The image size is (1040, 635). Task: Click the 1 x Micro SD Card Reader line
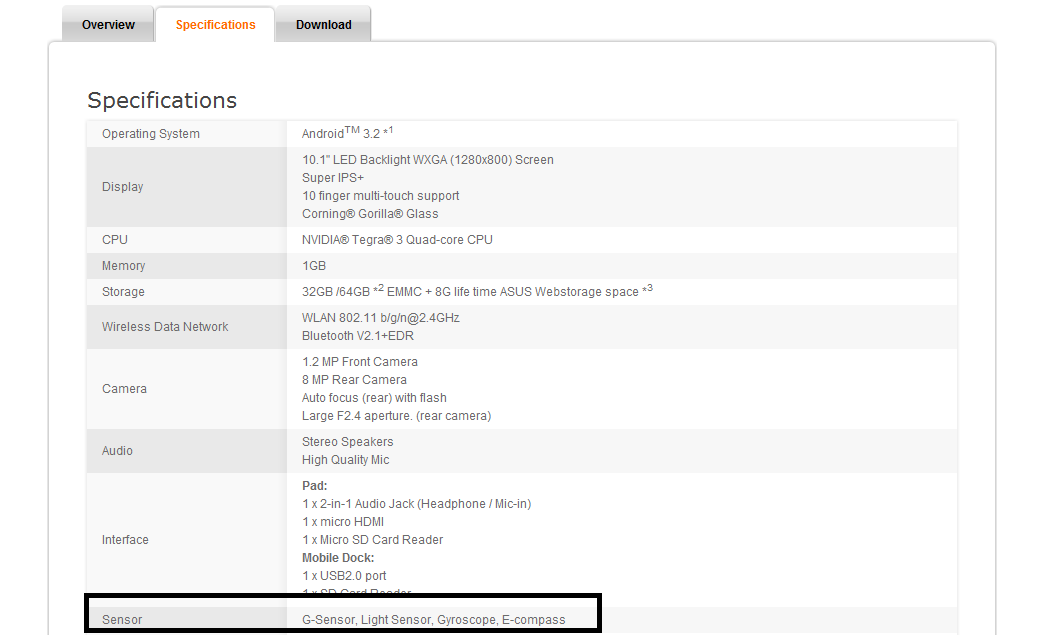point(372,539)
